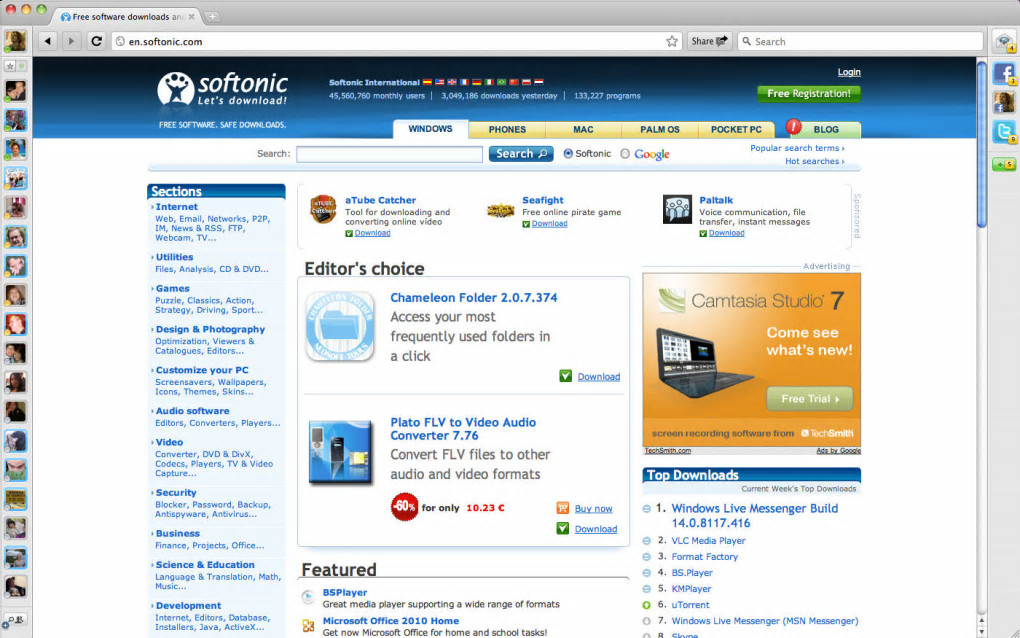Expand Popular search terms arrow link
Viewport: 1020px width, 638px height.
[x=797, y=148]
